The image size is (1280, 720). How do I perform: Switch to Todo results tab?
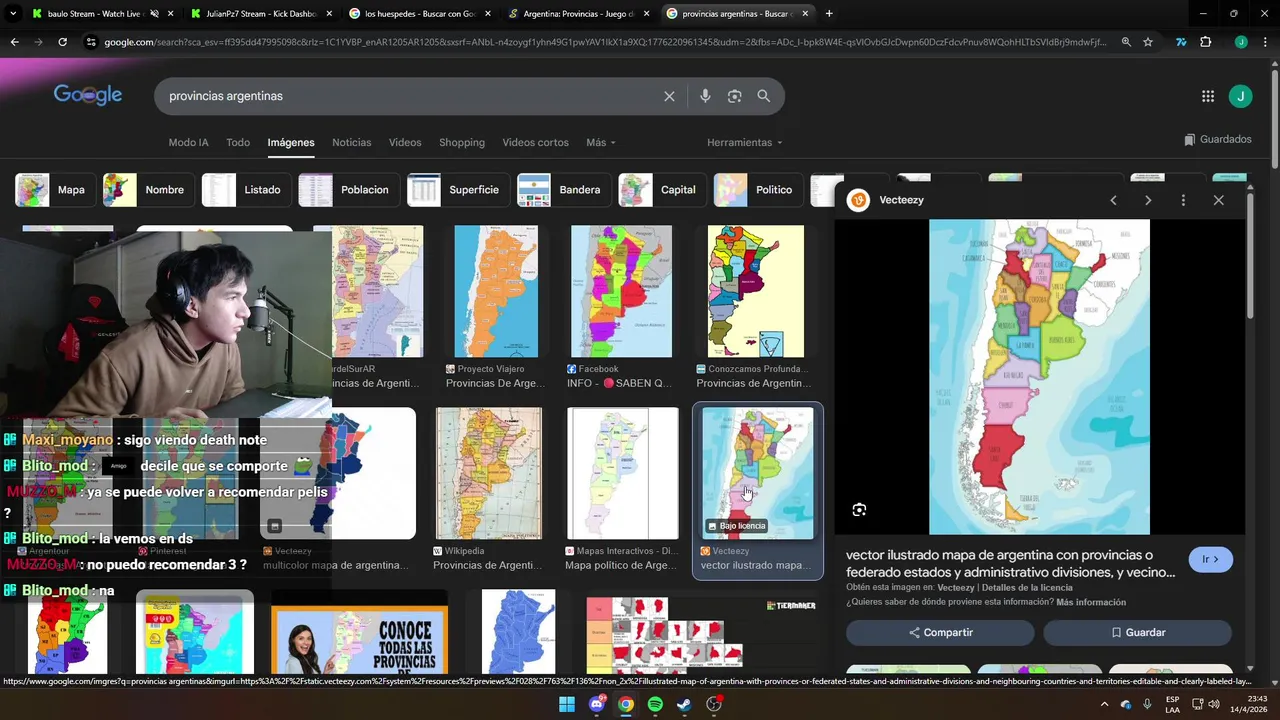[238, 142]
